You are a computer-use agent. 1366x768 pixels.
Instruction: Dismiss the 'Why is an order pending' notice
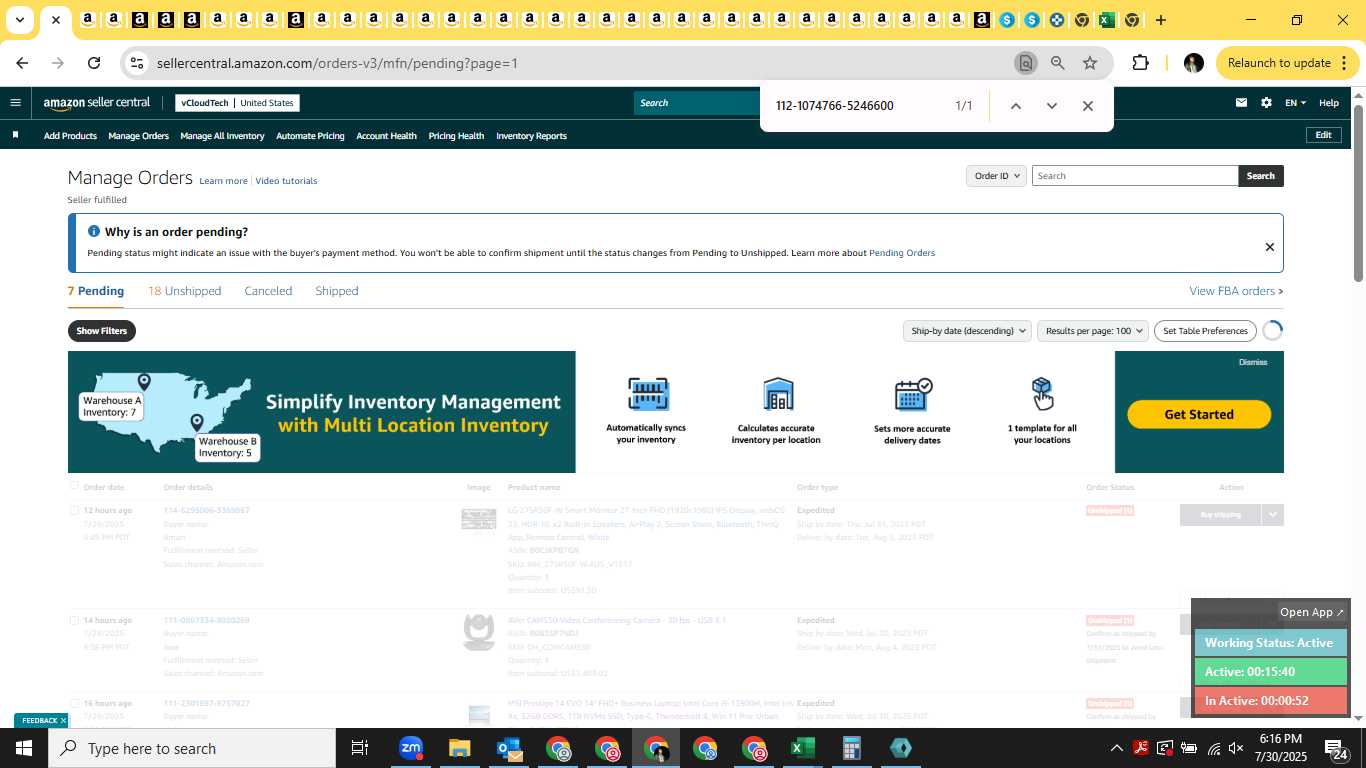pyautogui.click(x=1269, y=247)
